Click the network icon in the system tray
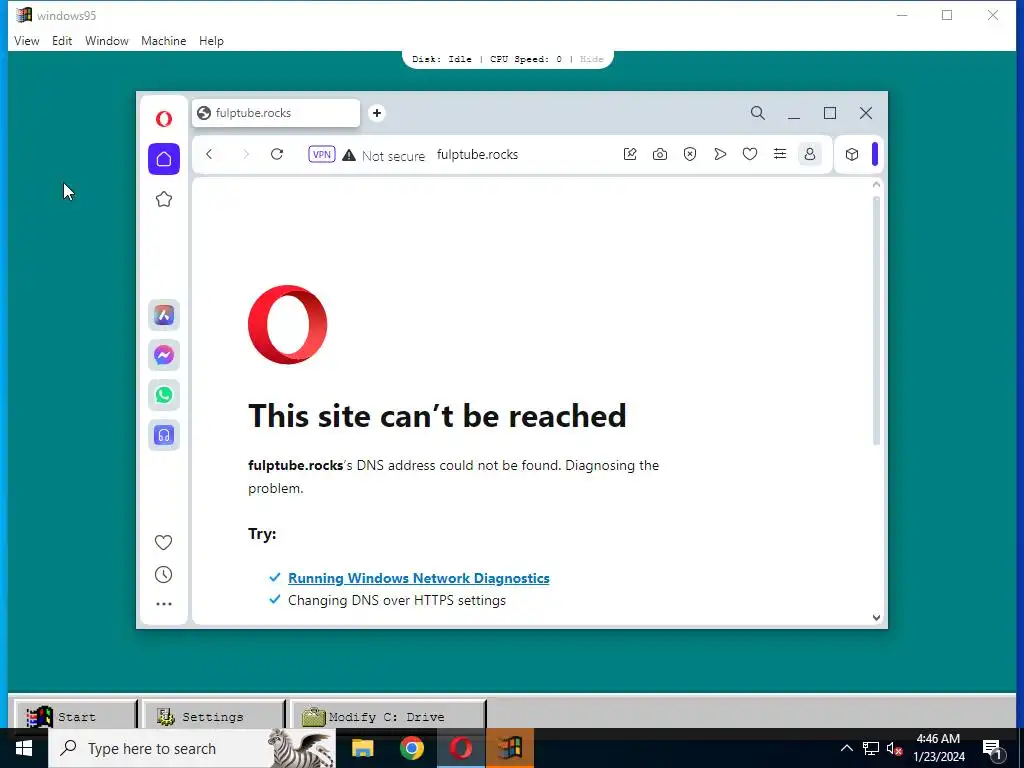This screenshot has width=1024, height=768. (871, 748)
